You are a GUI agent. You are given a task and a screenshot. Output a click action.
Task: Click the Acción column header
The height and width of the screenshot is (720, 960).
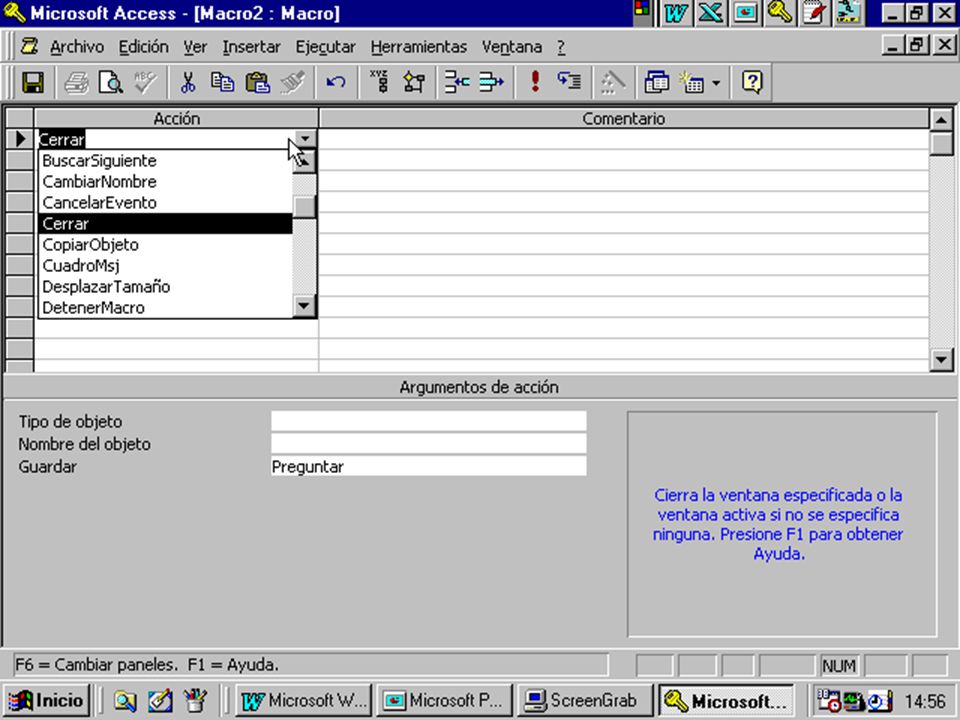click(x=176, y=118)
